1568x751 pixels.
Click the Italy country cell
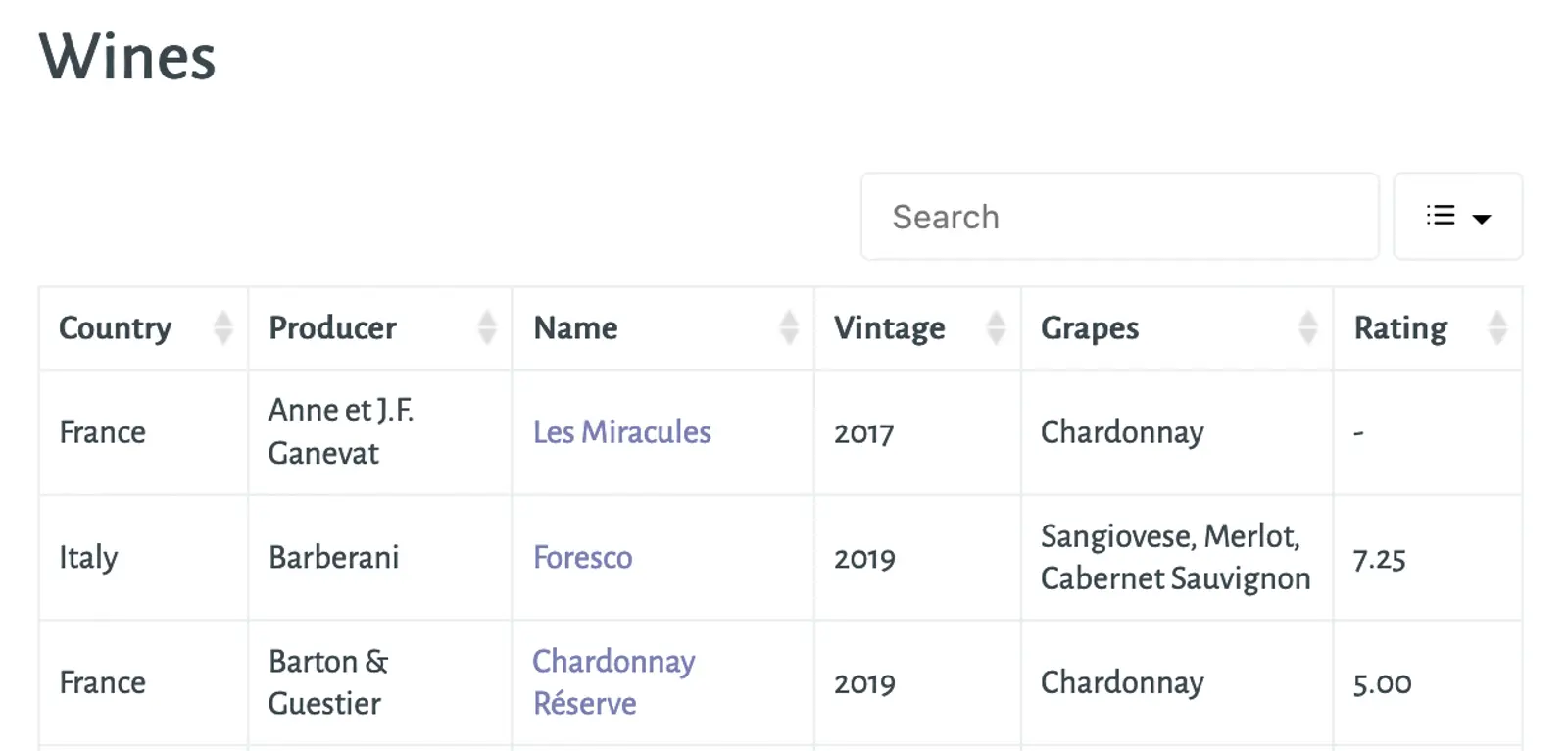[x=88, y=558]
